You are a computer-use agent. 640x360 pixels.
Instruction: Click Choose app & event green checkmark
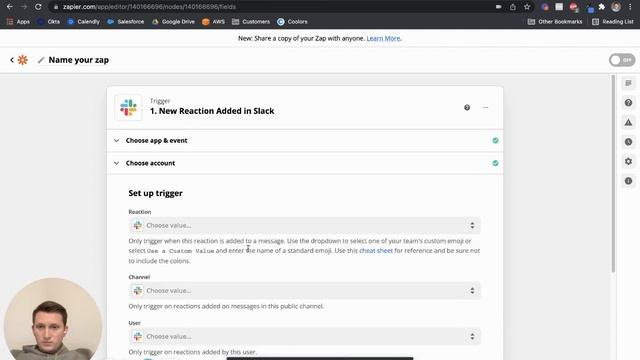[x=495, y=140]
